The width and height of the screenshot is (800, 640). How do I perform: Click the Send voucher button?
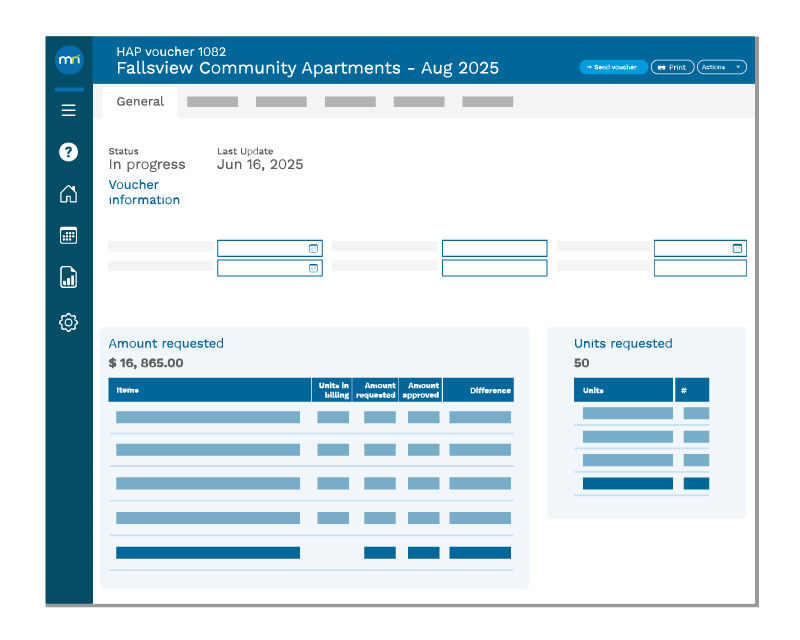tap(613, 67)
